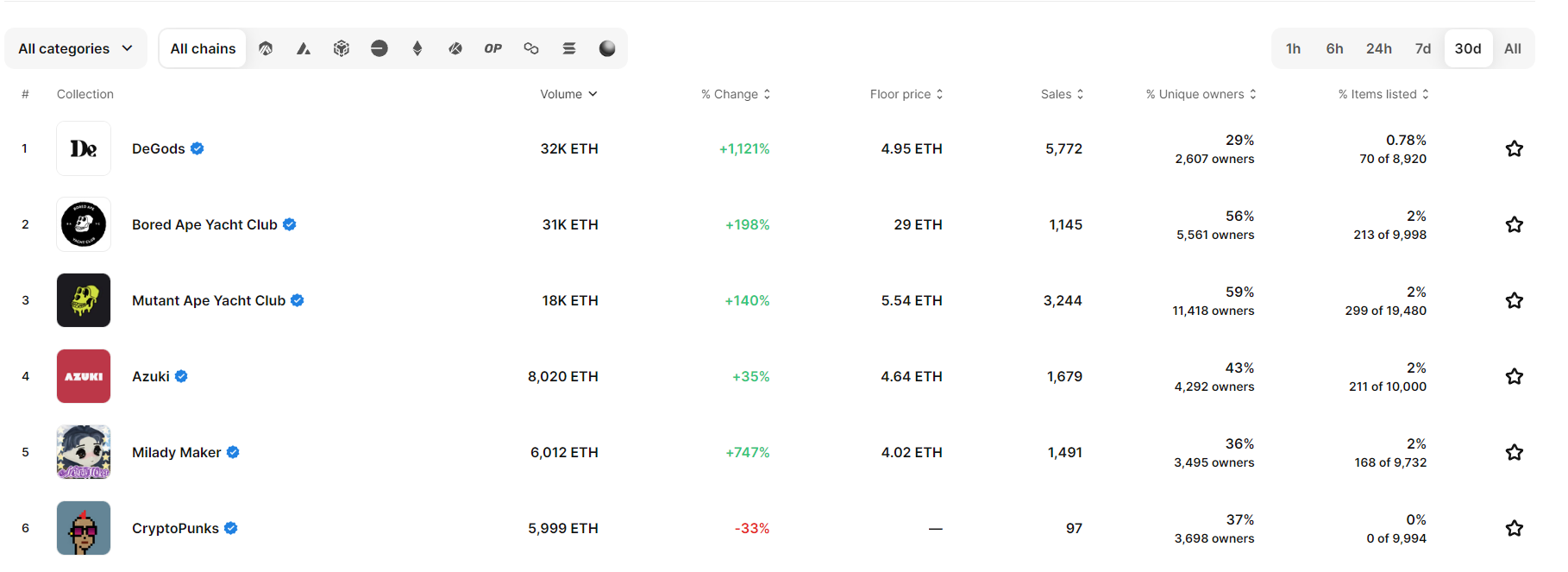The image size is (1568, 572).
Task: Click 8,020 ETH volume value
Action: point(563,376)
